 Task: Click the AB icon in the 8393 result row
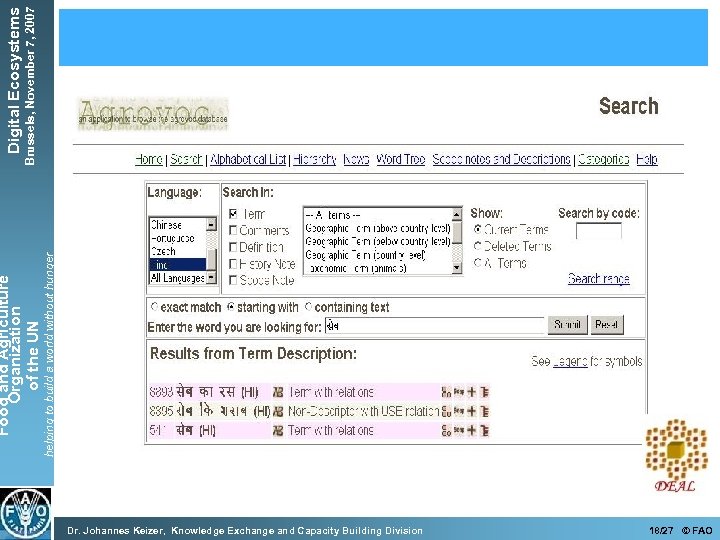click(x=278, y=392)
